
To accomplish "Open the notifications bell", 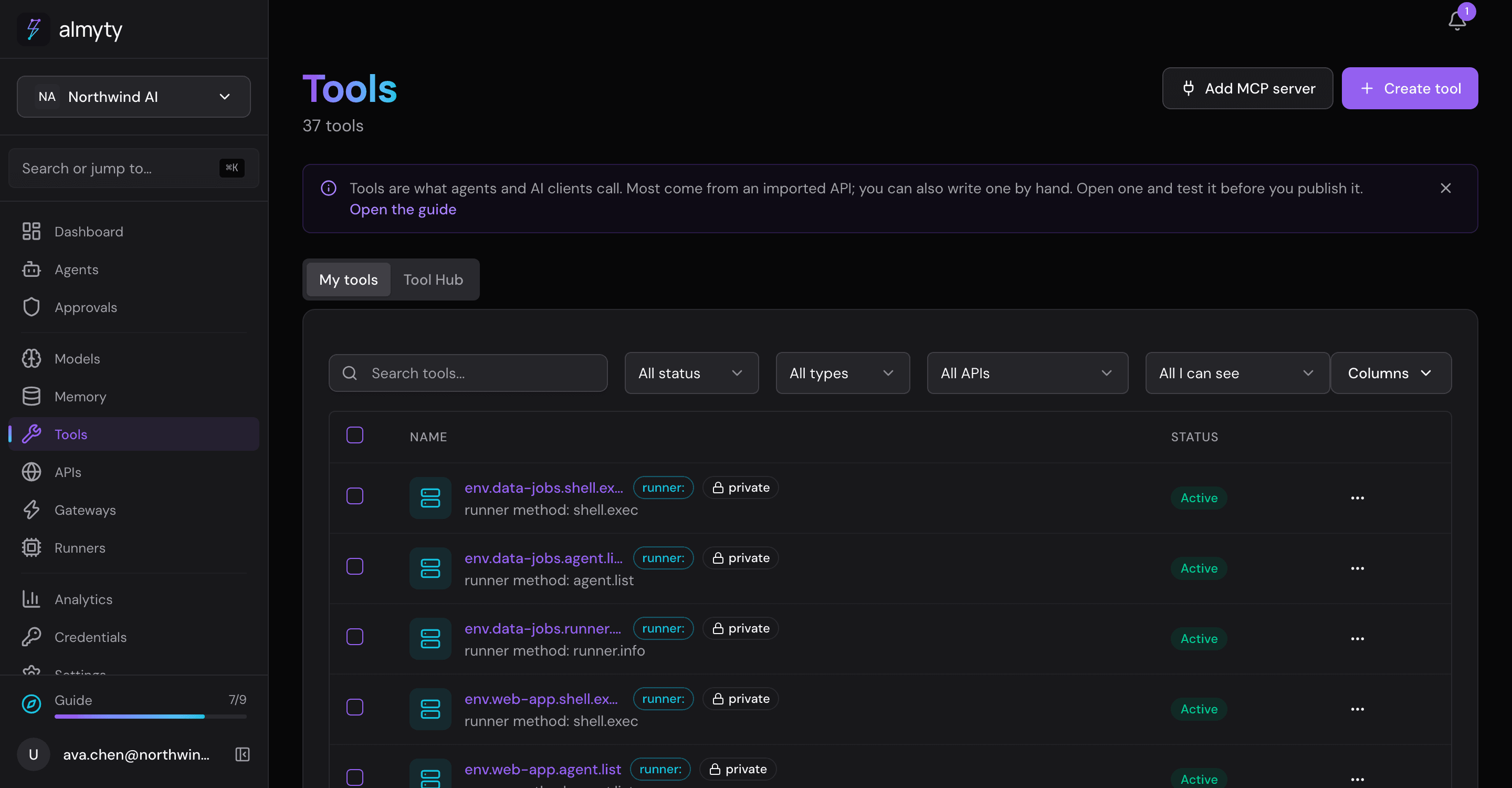I will (1457, 21).
